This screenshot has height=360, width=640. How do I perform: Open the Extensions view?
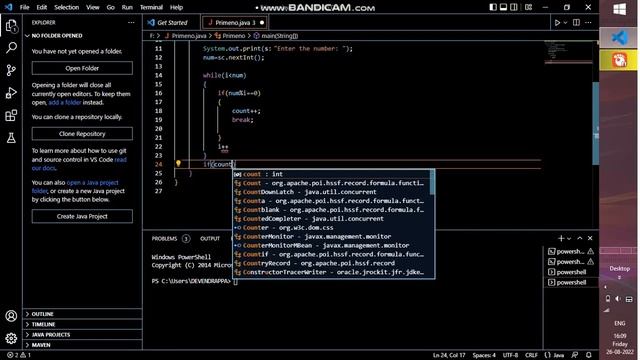[11, 116]
